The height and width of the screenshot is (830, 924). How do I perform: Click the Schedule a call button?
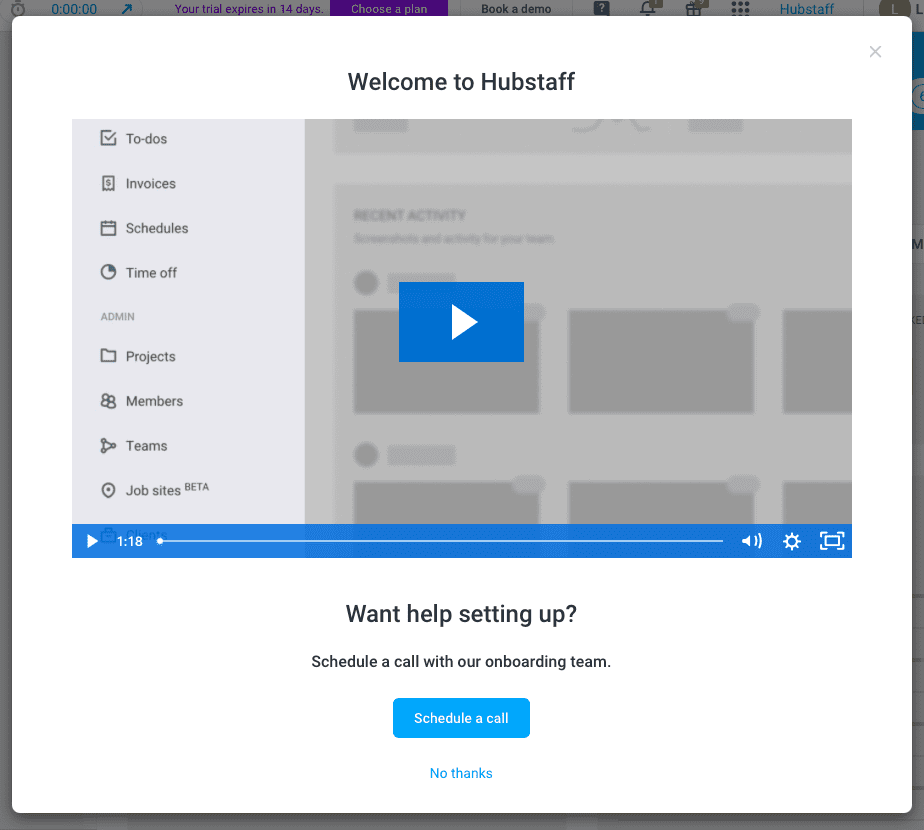[461, 718]
